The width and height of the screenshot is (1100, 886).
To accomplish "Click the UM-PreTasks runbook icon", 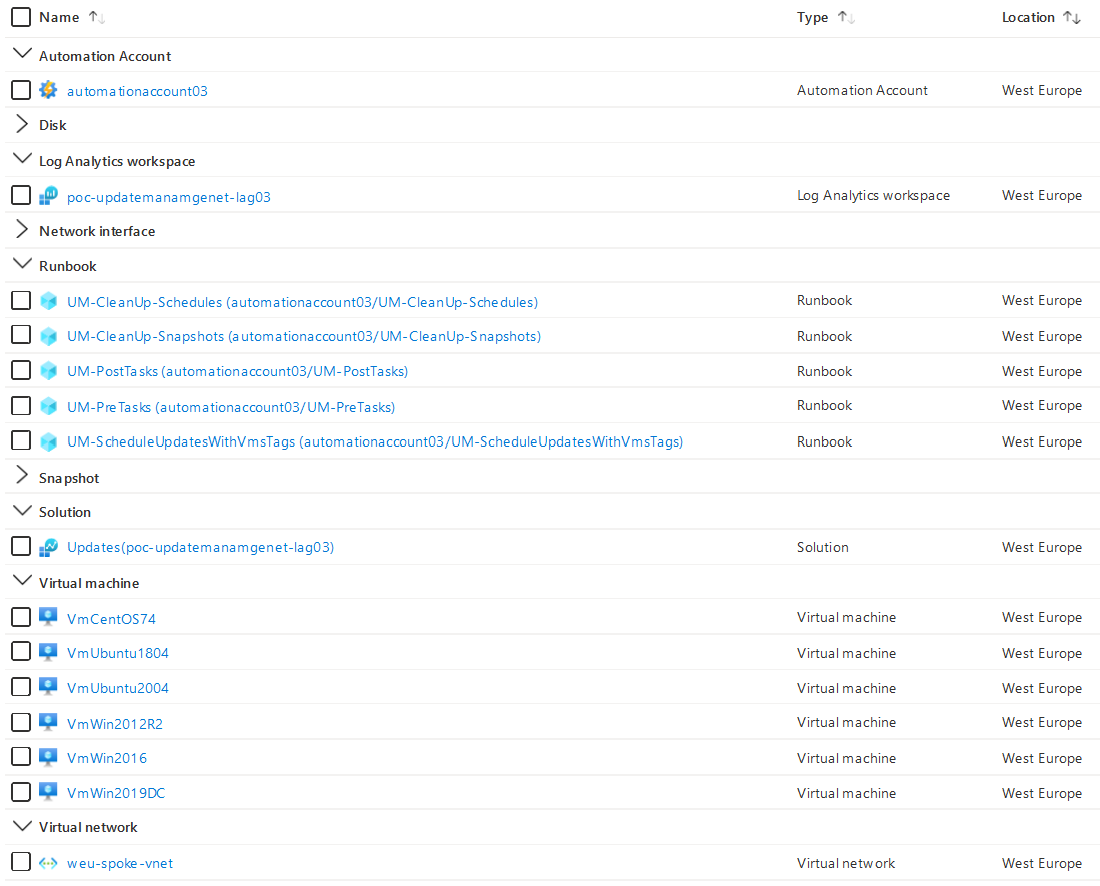I will point(48,405).
